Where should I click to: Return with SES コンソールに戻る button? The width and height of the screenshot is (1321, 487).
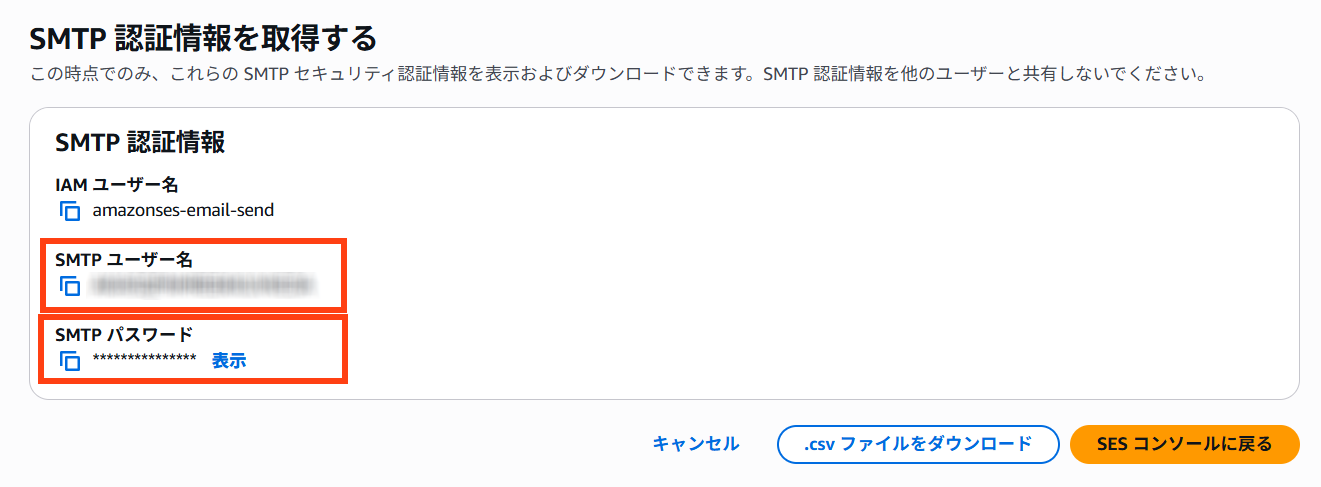[1184, 444]
